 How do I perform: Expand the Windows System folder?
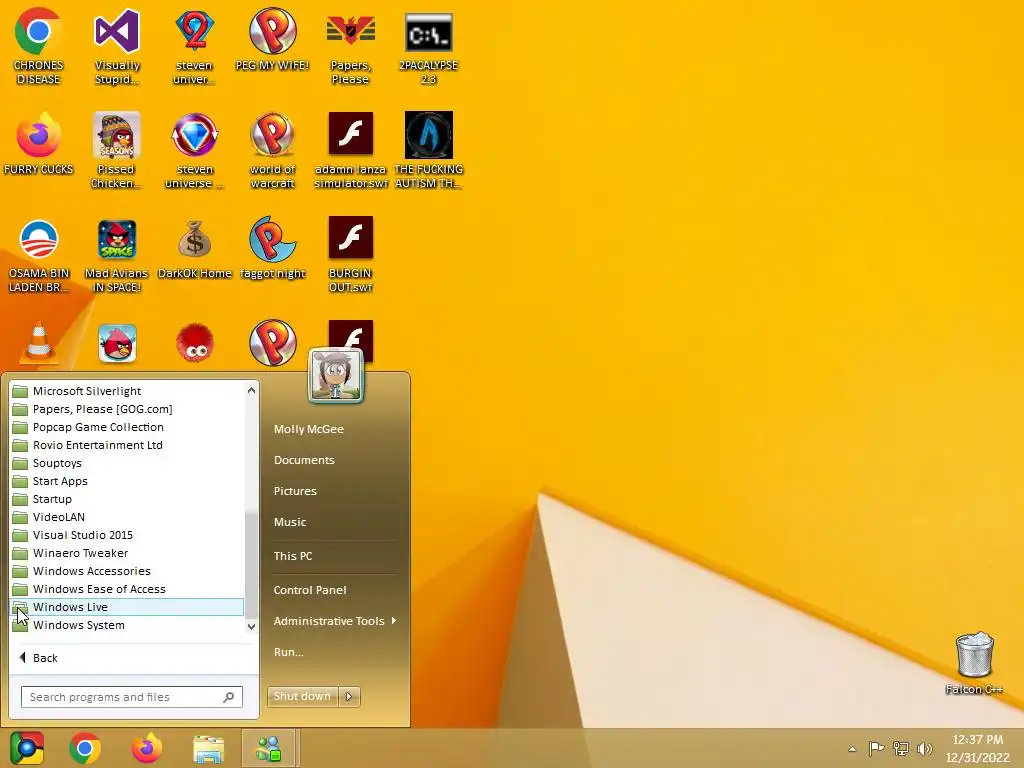(127, 625)
